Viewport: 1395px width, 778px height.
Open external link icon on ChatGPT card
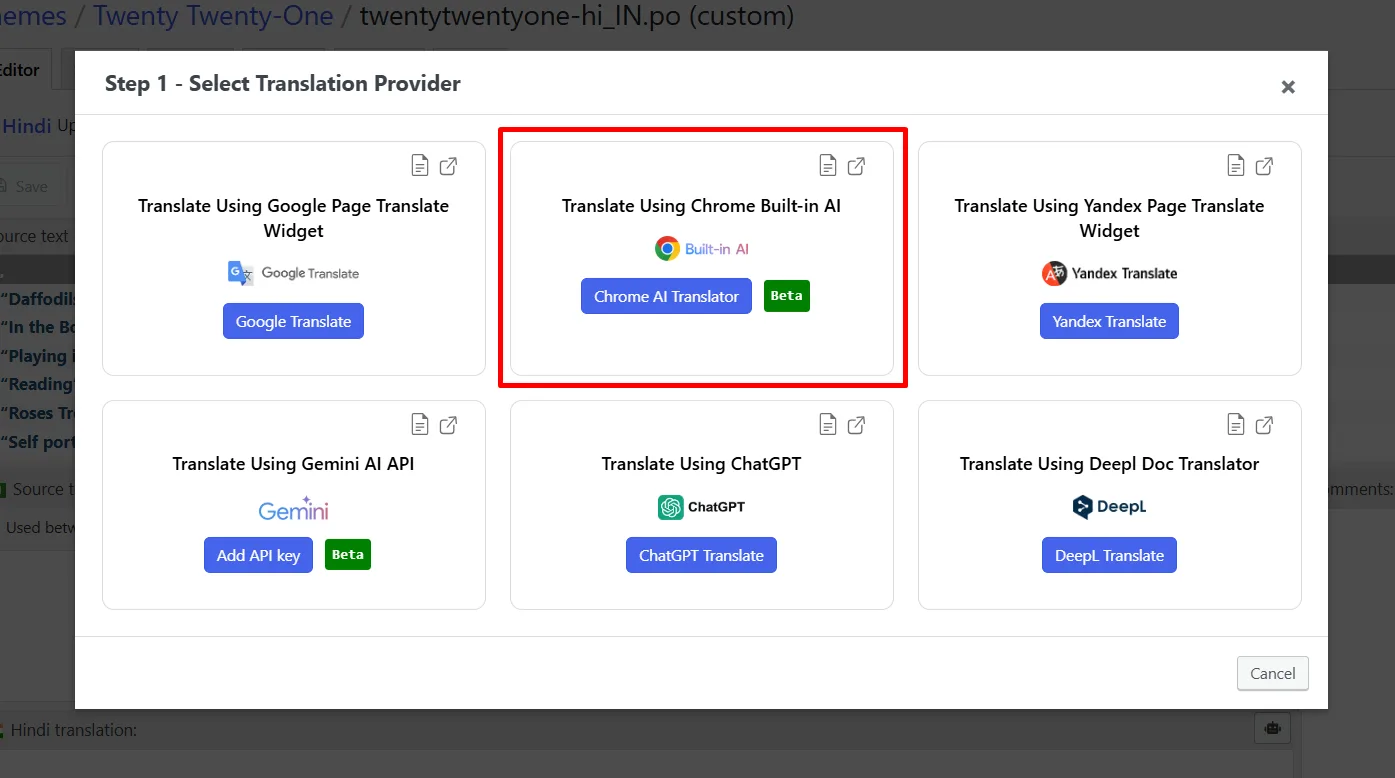click(857, 425)
